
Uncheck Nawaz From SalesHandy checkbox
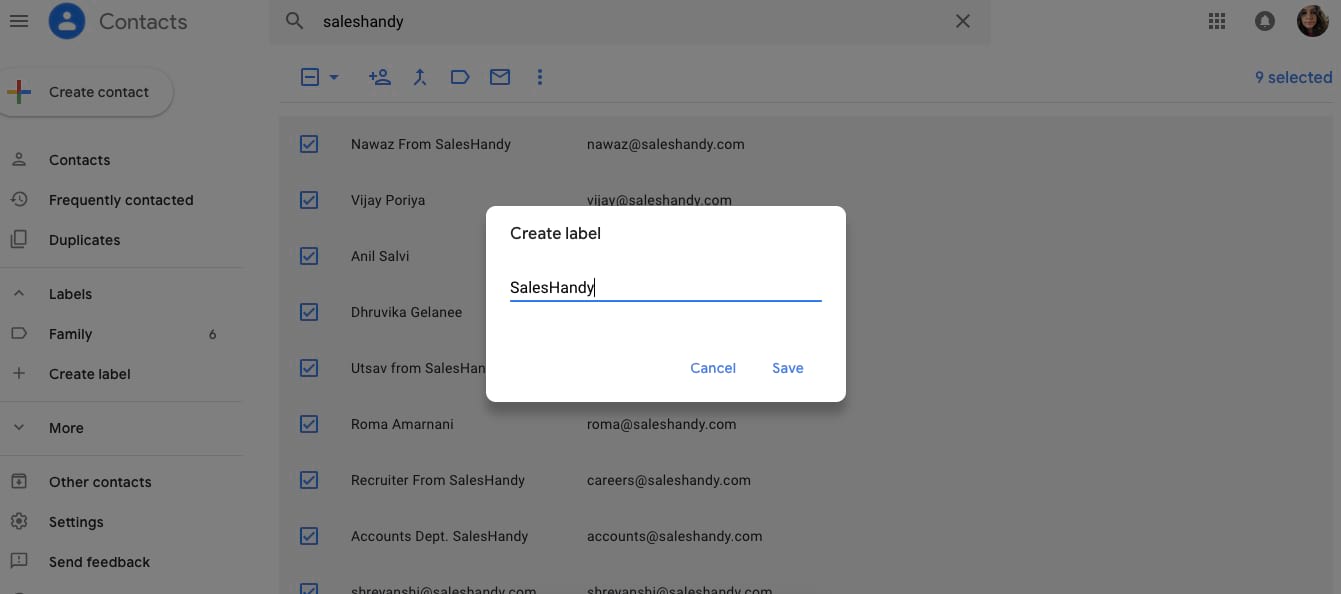coord(309,144)
